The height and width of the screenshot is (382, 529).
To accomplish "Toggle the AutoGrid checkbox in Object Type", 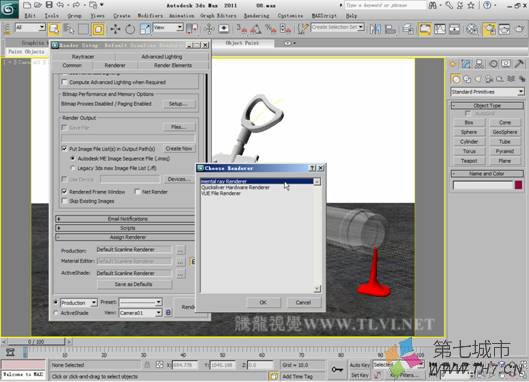I will click(x=468, y=113).
